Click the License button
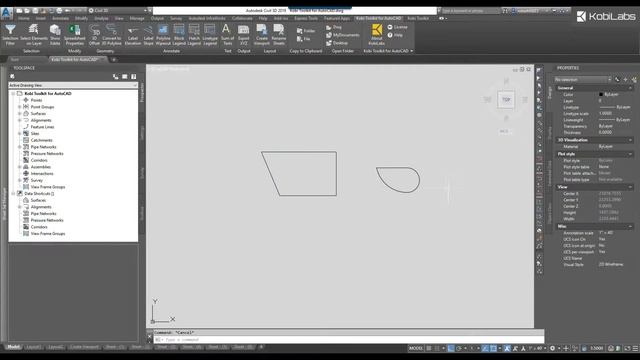 click(x=398, y=27)
